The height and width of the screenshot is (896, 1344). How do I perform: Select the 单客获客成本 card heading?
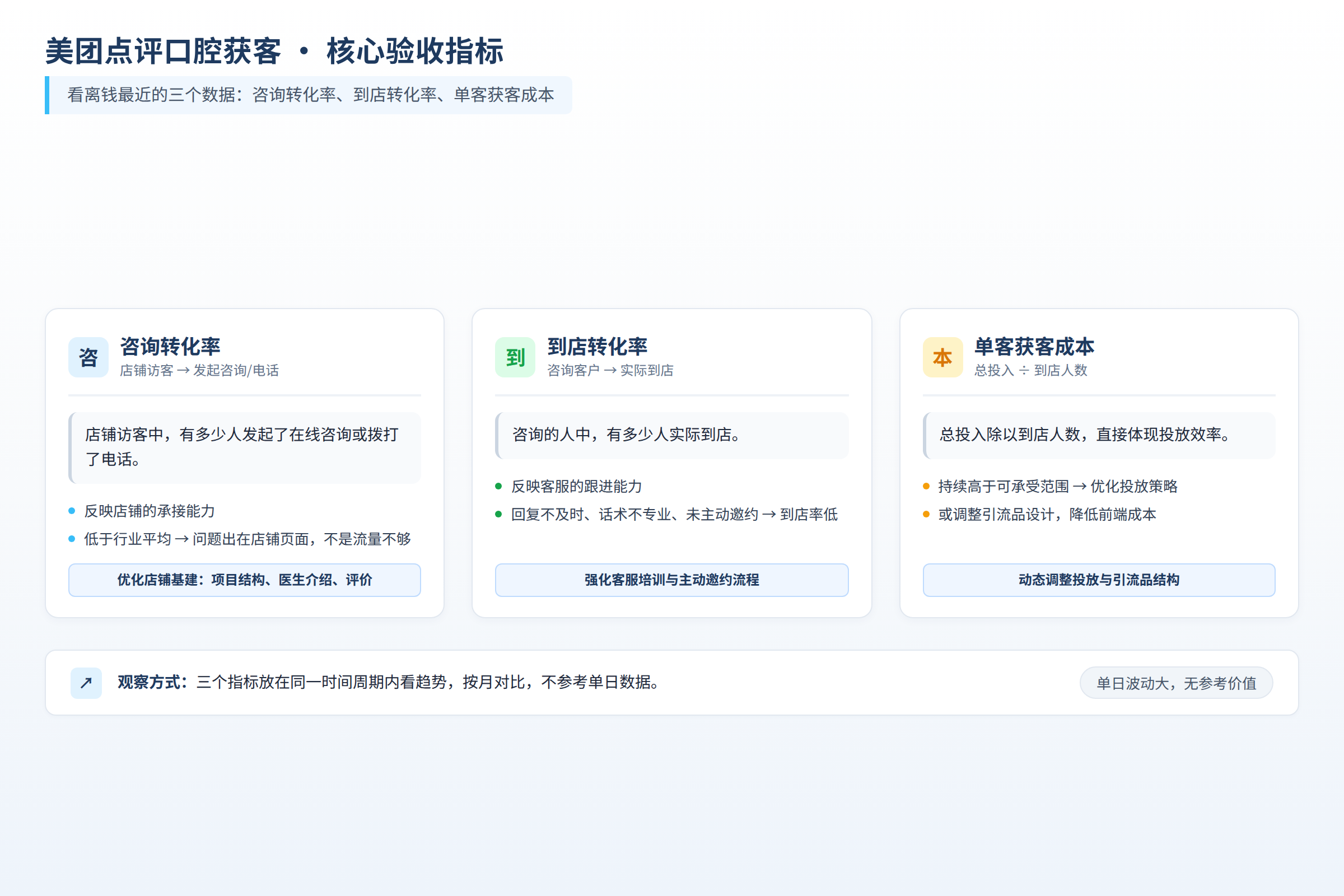coord(1034,347)
